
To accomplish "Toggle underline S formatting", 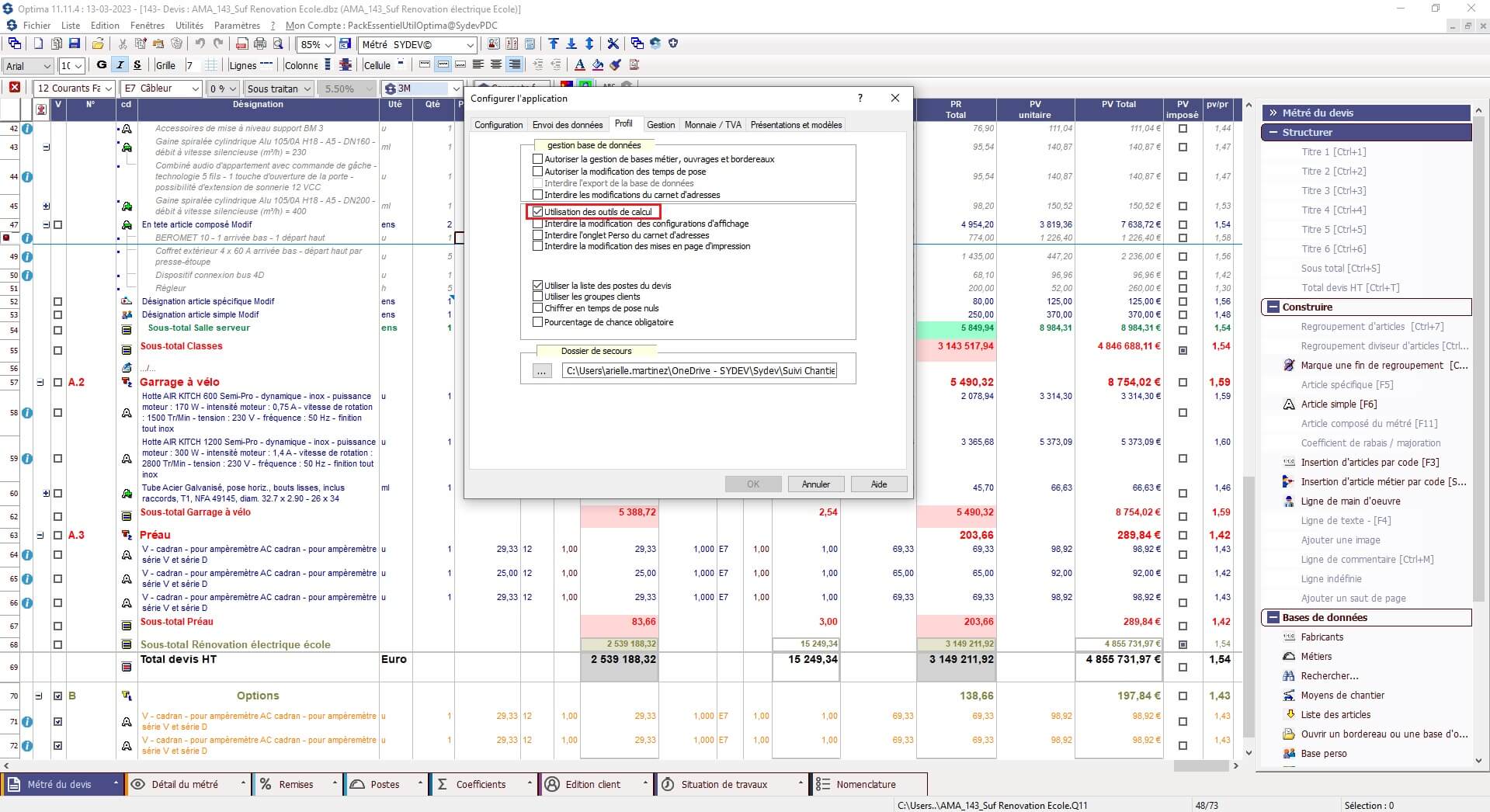I will click(137, 64).
